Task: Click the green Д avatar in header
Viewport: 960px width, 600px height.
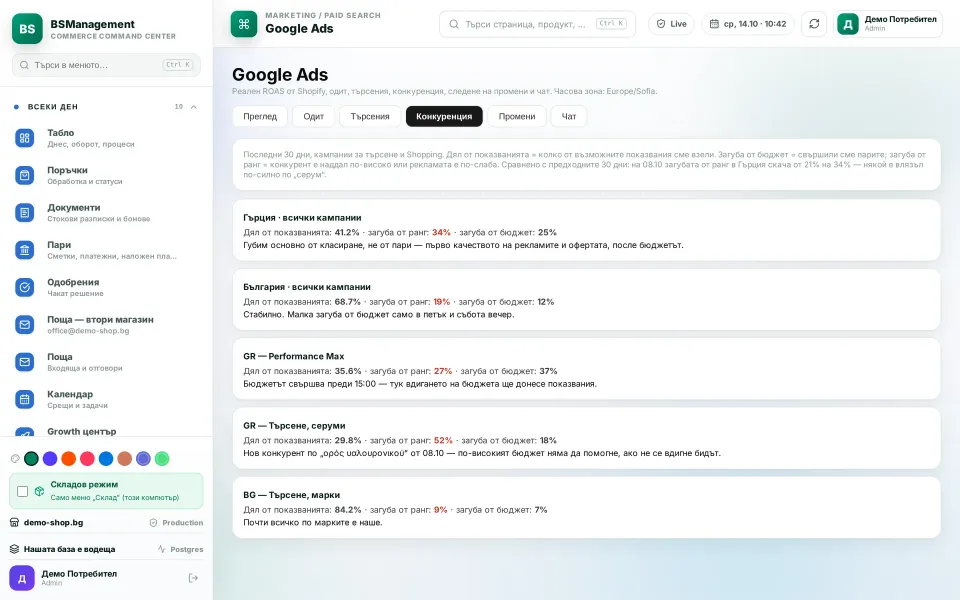Action: tap(848, 24)
